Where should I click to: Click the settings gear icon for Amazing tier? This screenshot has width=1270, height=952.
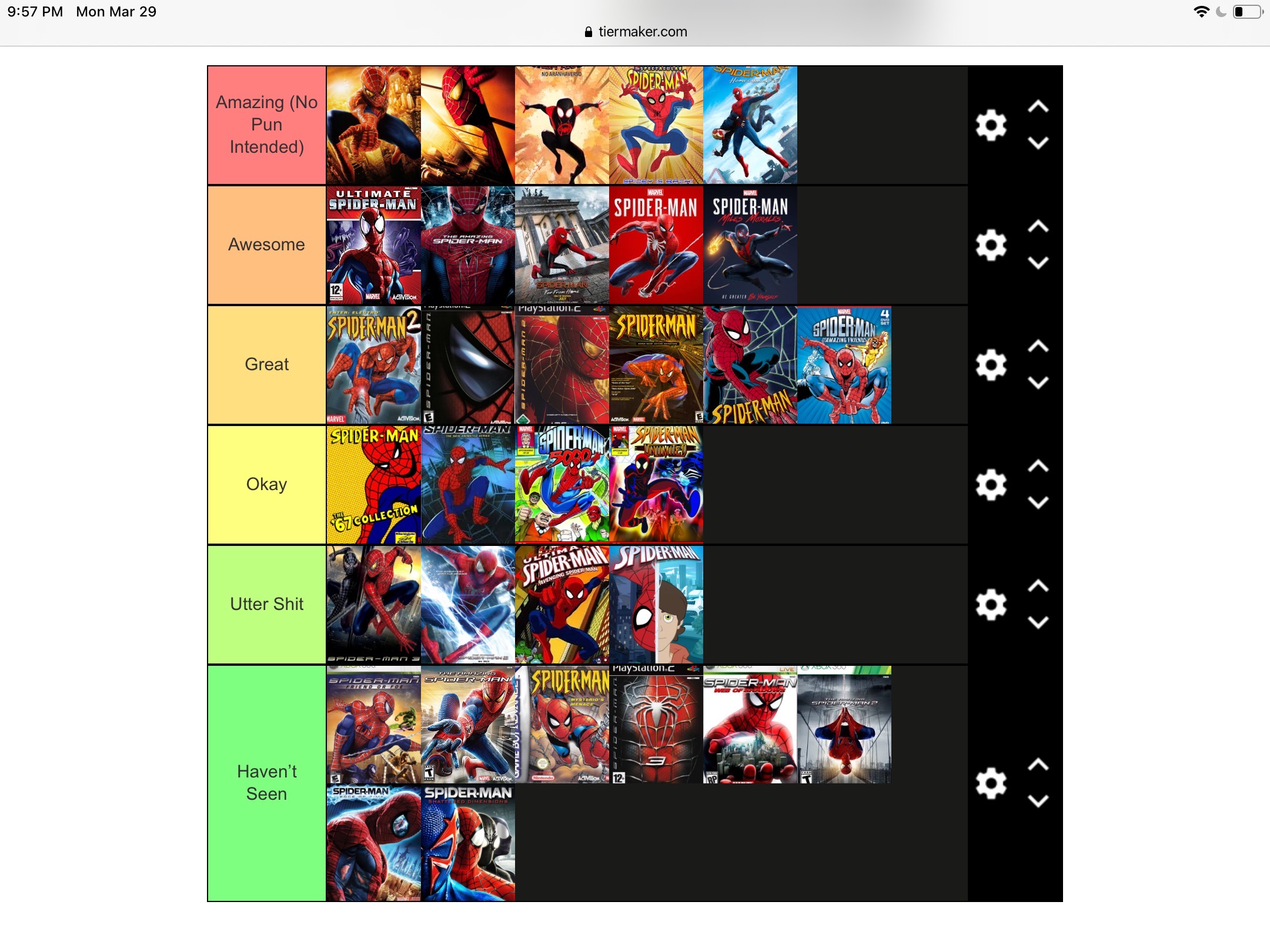(991, 122)
